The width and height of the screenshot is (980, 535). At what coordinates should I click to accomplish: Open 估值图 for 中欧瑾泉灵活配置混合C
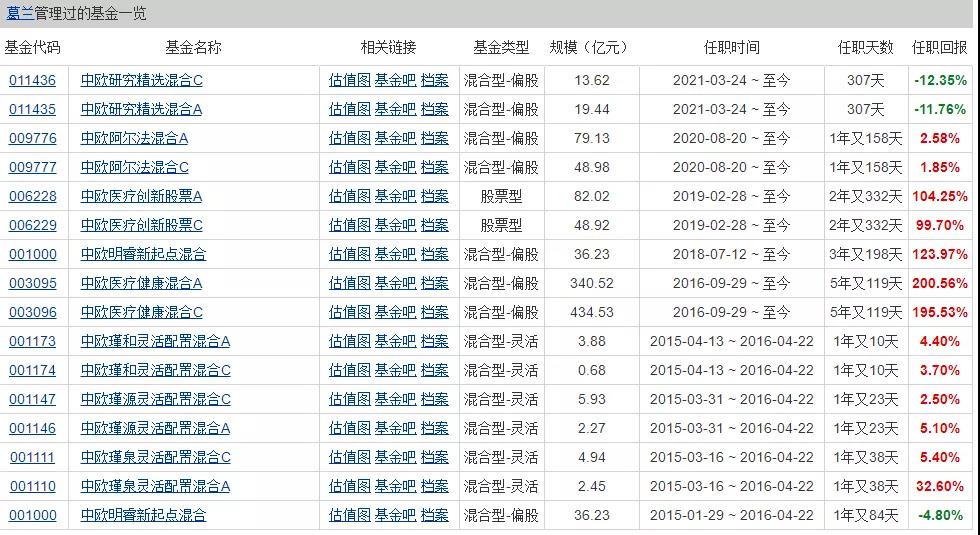coord(350,457)
